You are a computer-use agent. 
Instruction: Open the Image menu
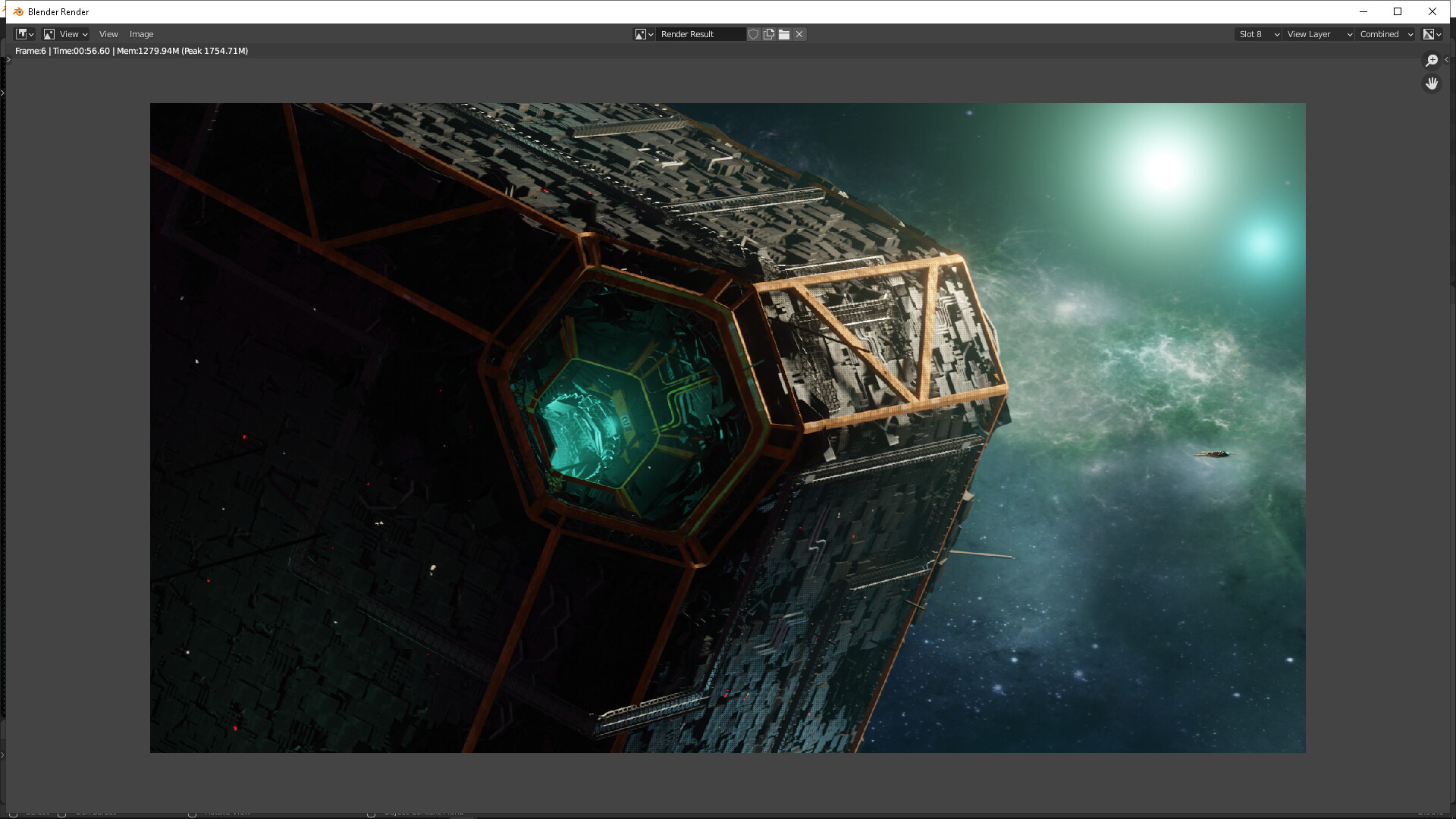click(x=141, y=34)
